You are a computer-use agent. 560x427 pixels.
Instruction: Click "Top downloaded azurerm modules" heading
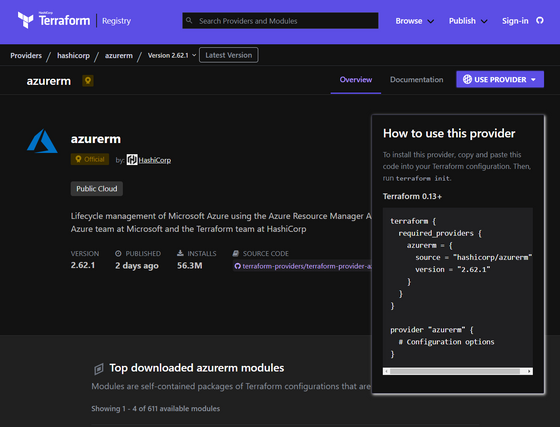[197, 368]
